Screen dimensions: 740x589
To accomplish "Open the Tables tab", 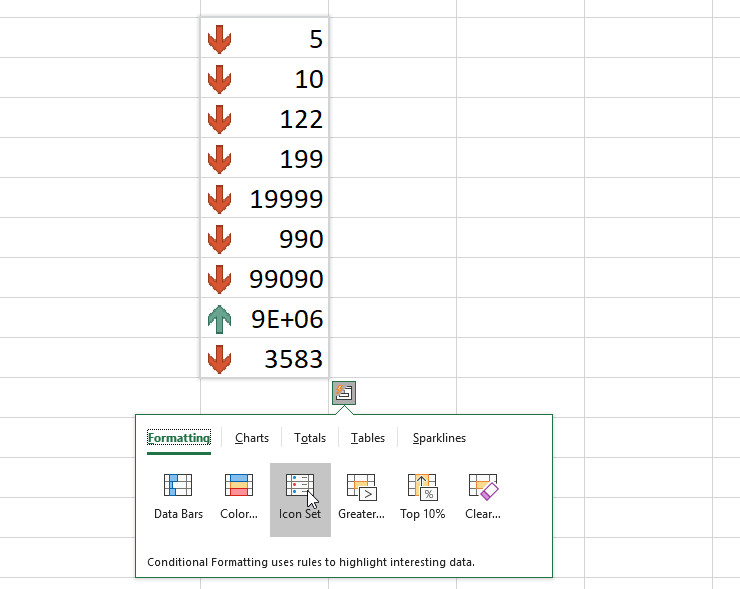I will pos(368,438).
